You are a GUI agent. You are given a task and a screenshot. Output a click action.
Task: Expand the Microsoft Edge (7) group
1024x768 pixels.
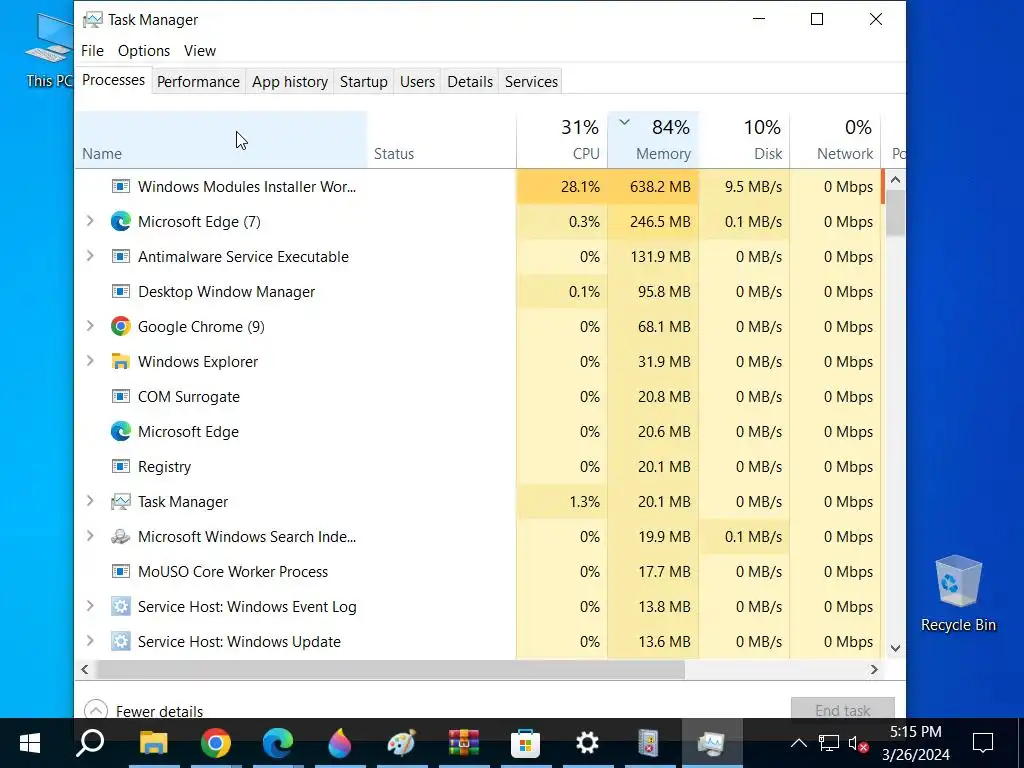pos(90,221)
